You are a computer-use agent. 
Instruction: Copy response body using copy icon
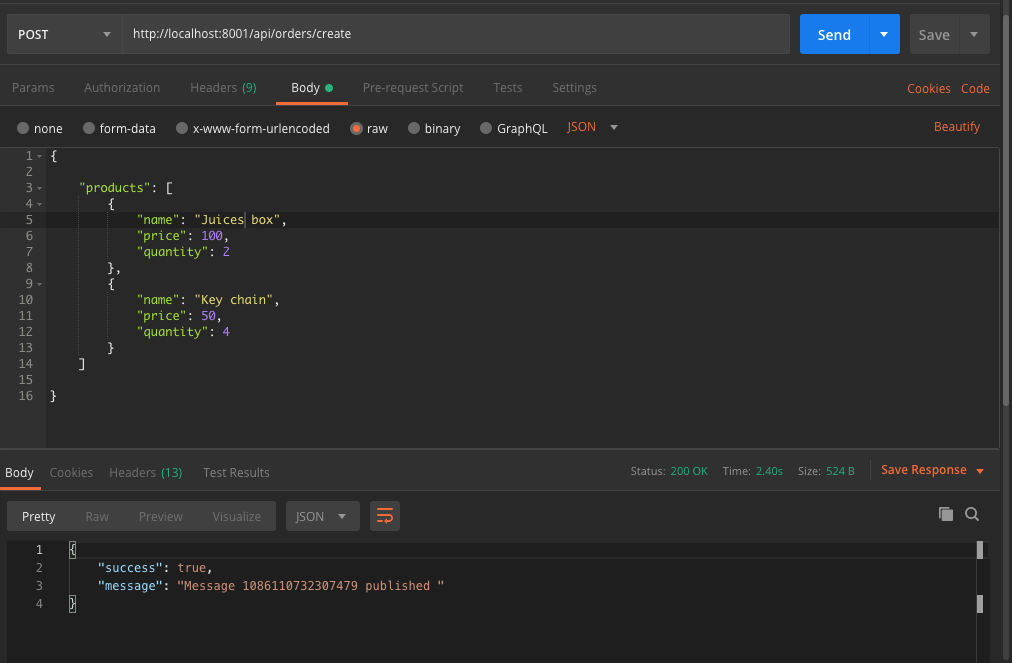coord(946,513)
